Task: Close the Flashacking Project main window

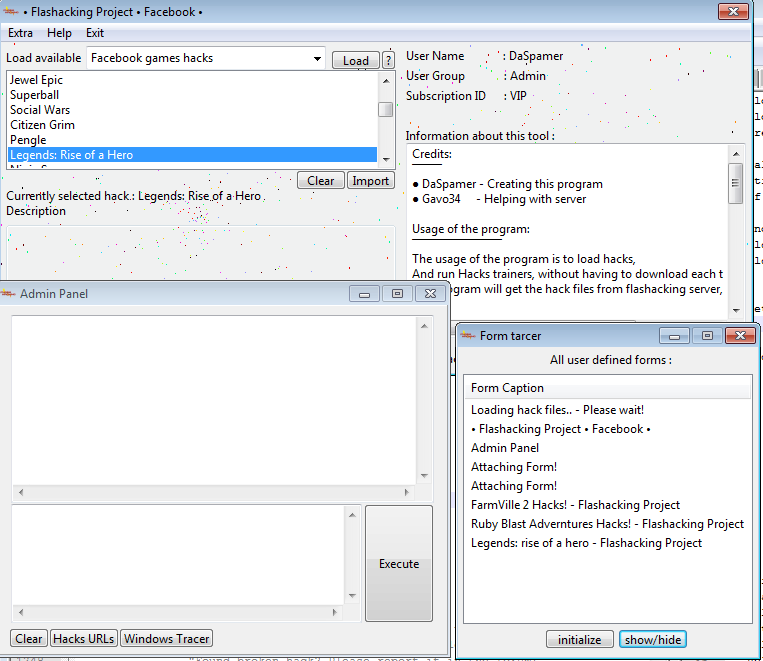Action: point(734,11)
